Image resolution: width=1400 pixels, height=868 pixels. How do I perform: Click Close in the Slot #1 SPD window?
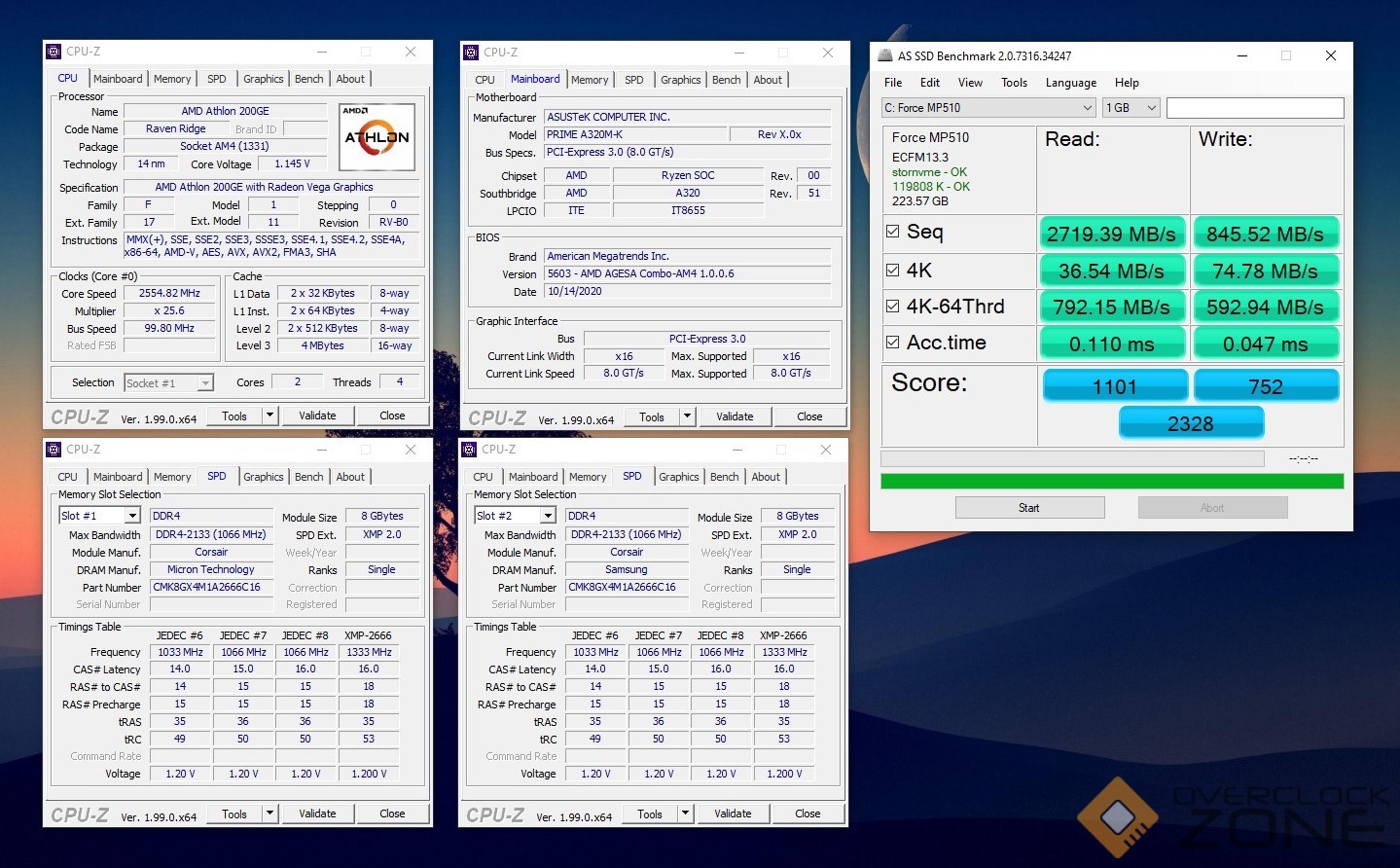pyautogui.click(x=392, y=814)
